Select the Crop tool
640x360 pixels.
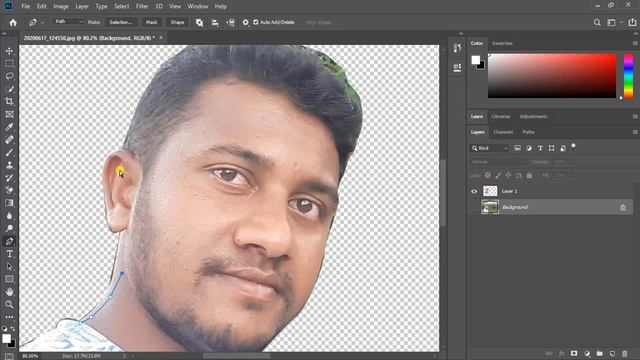click(x=9, y=102)
